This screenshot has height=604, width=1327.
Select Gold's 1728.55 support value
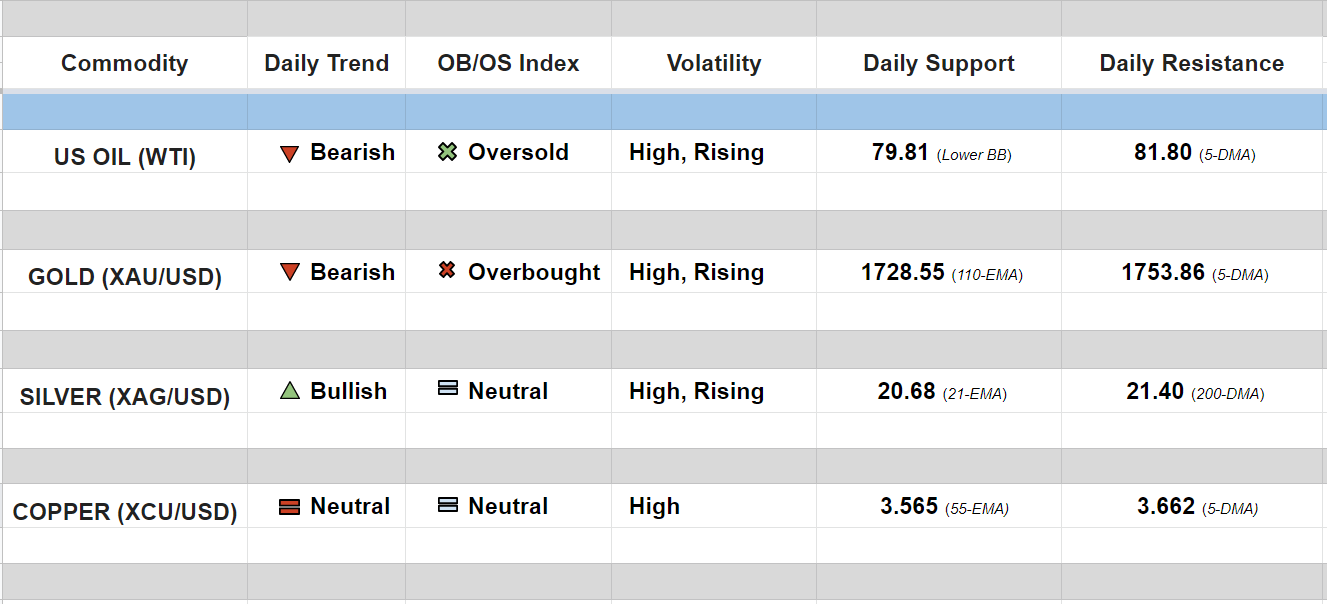pos(903,272)
